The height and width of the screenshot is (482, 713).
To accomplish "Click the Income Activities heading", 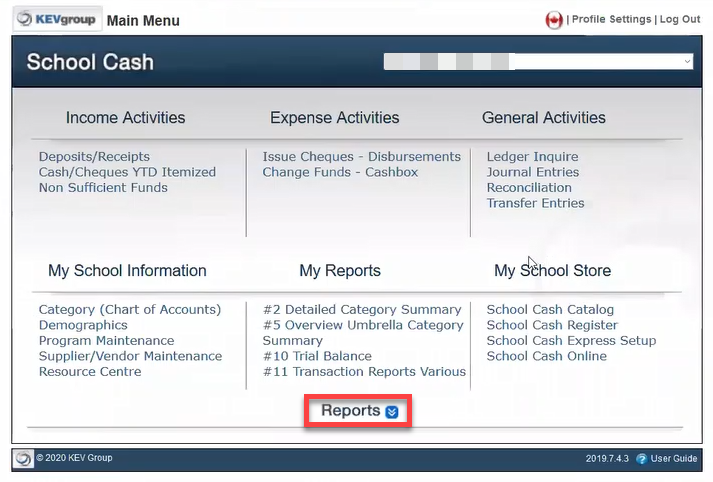I will (x=126, y=117).
